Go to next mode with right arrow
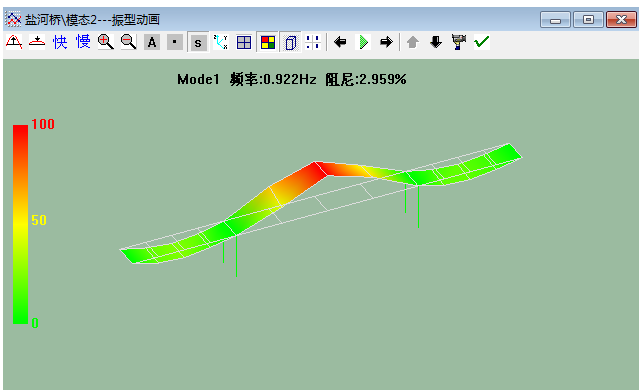This screenshot has width=641, height=392. click(x=386, y=42)
